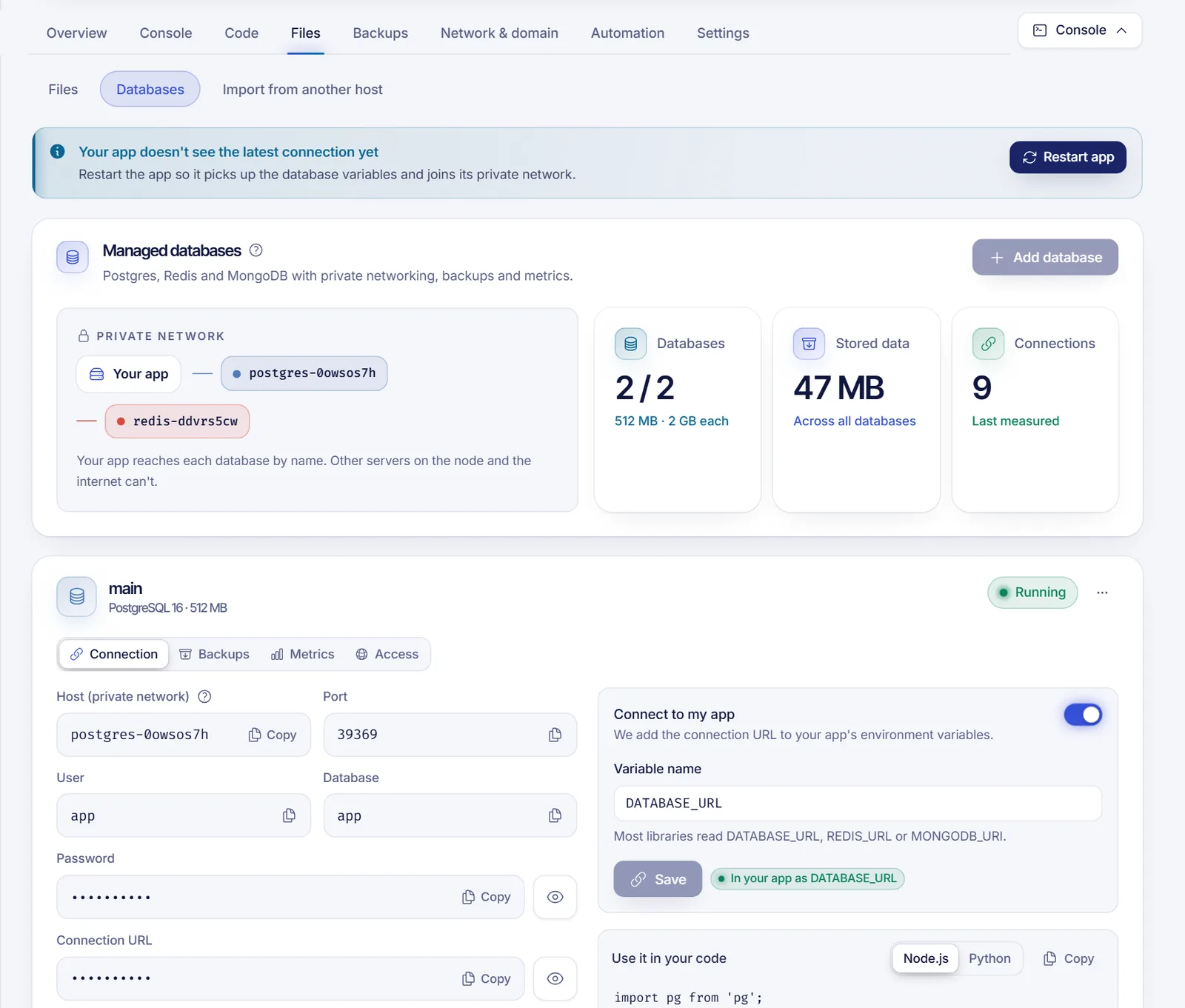The height and width of the screenshot is (1008, 1185).
Task: Open the Automation tab
Action: pos(627,33)
